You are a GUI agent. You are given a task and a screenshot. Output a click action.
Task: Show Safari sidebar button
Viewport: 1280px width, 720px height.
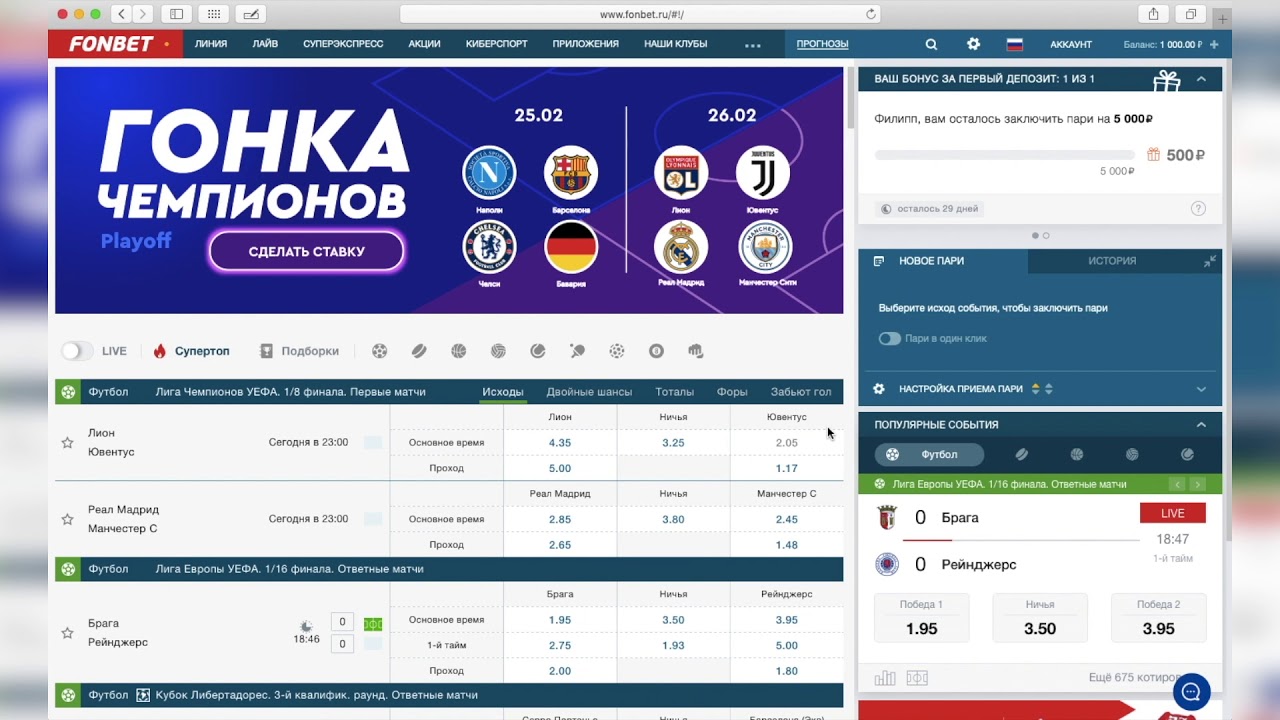click(x=176, y=14)
